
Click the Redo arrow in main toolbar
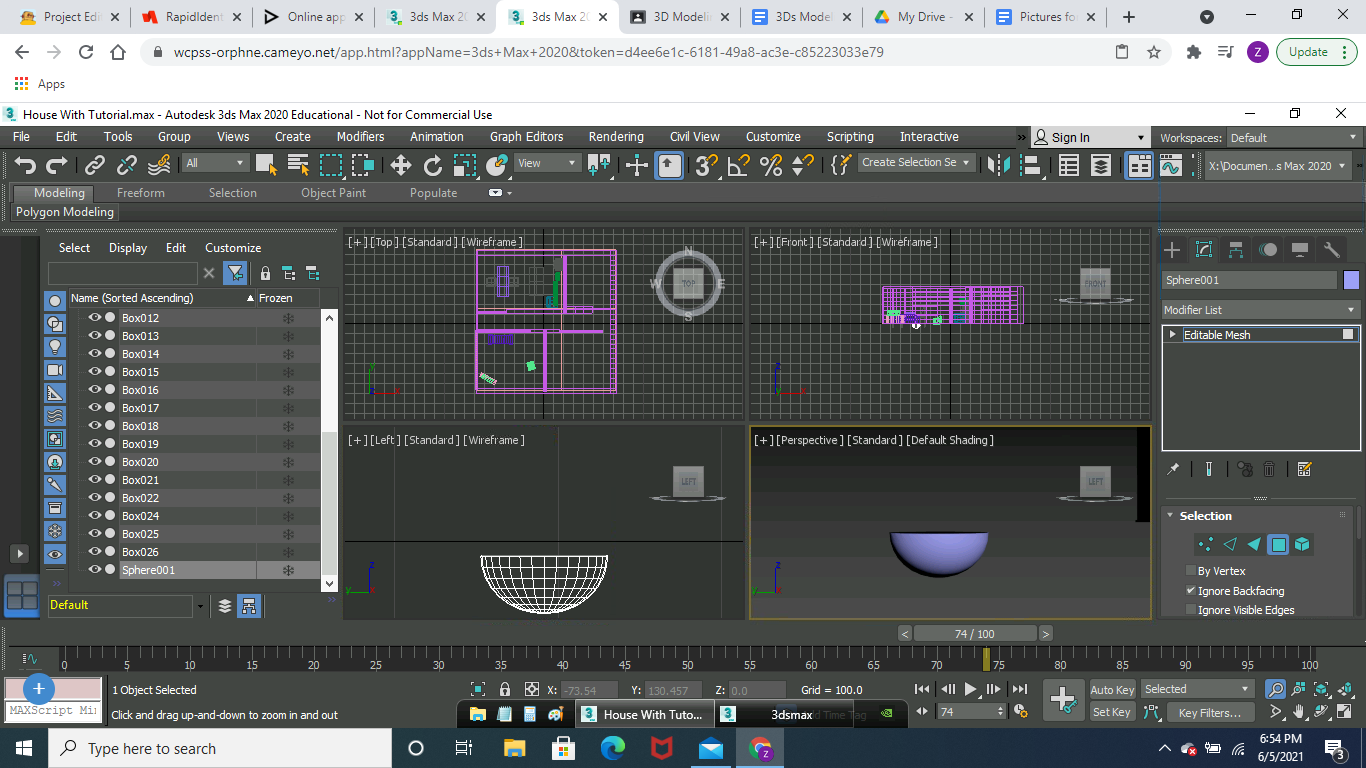[57, 165]
